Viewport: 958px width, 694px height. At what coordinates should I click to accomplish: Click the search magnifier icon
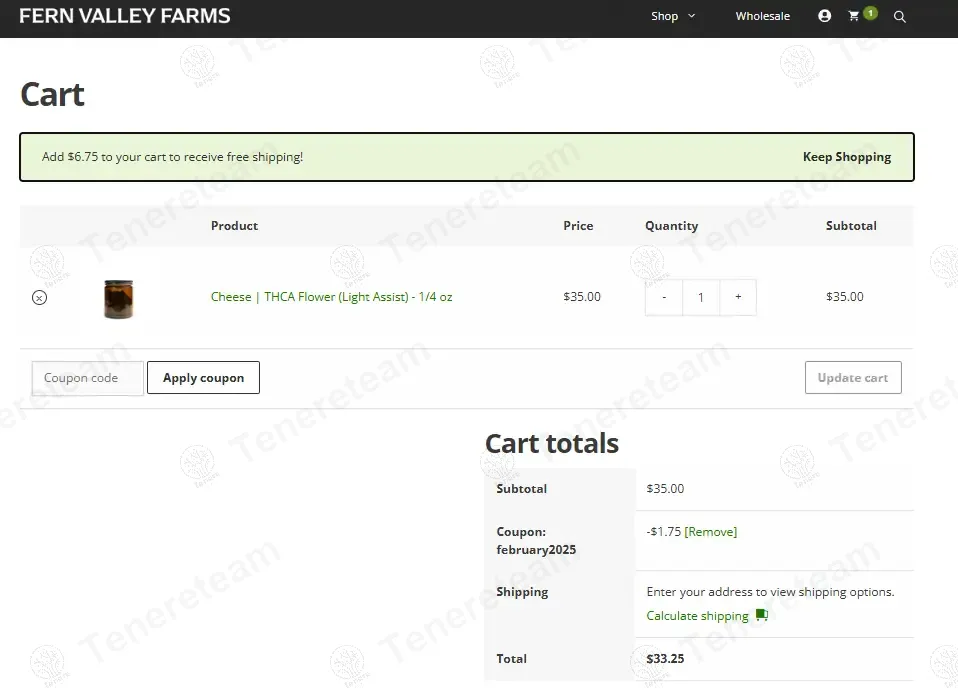899,16
